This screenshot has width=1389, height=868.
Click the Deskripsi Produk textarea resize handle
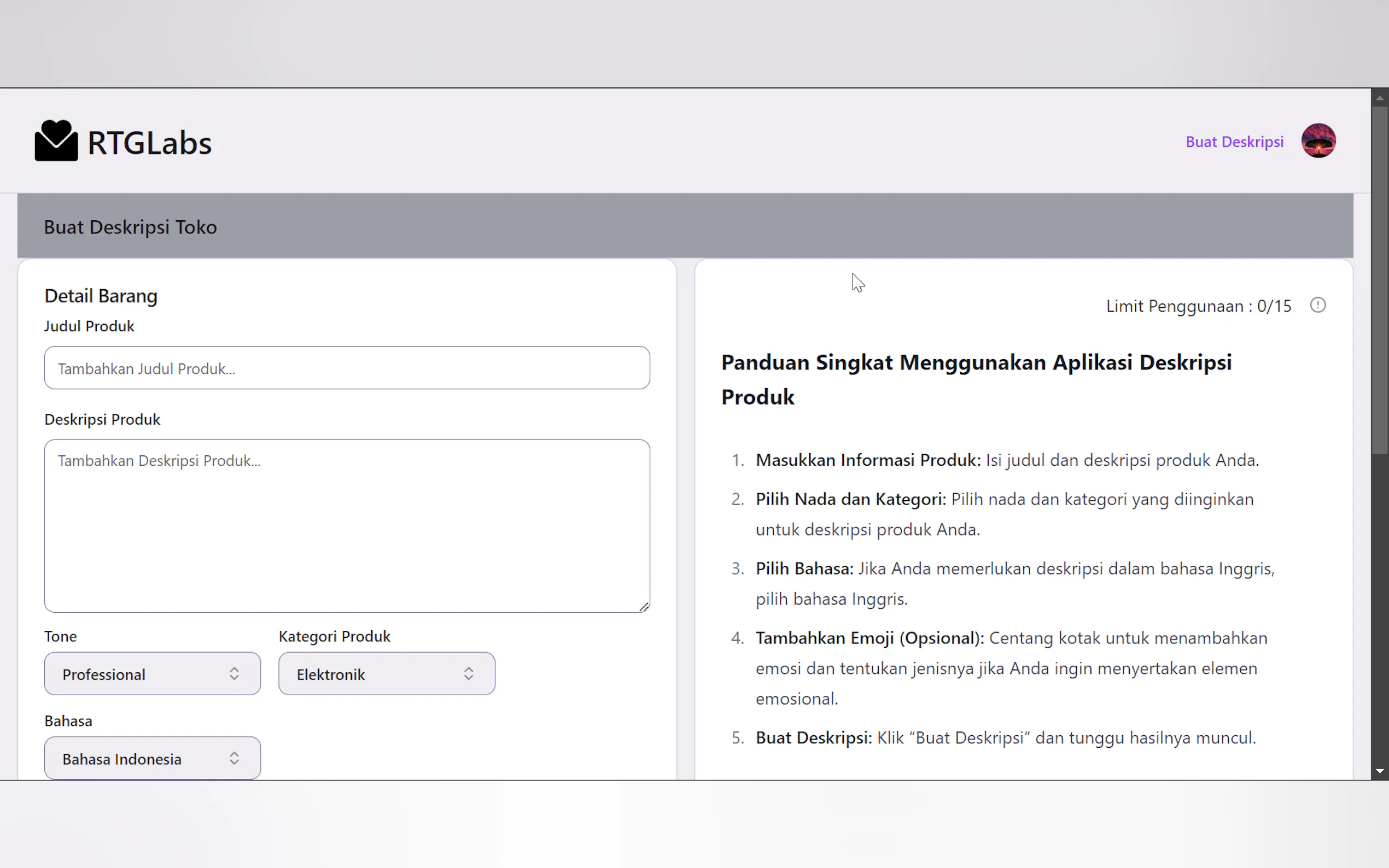tap(644, 607)
